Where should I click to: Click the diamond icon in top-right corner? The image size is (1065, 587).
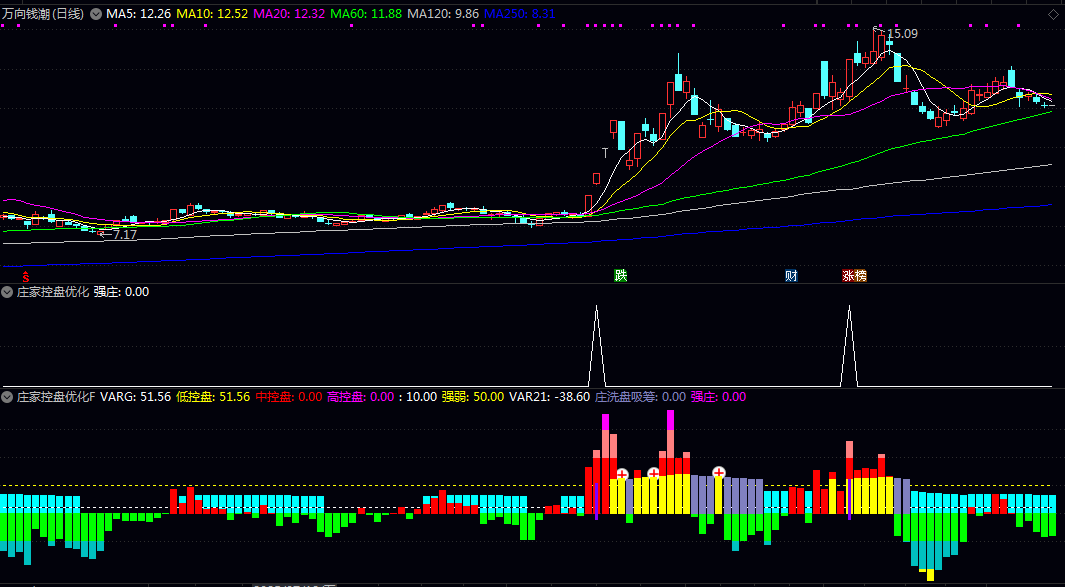click(x=1053, y=15)
